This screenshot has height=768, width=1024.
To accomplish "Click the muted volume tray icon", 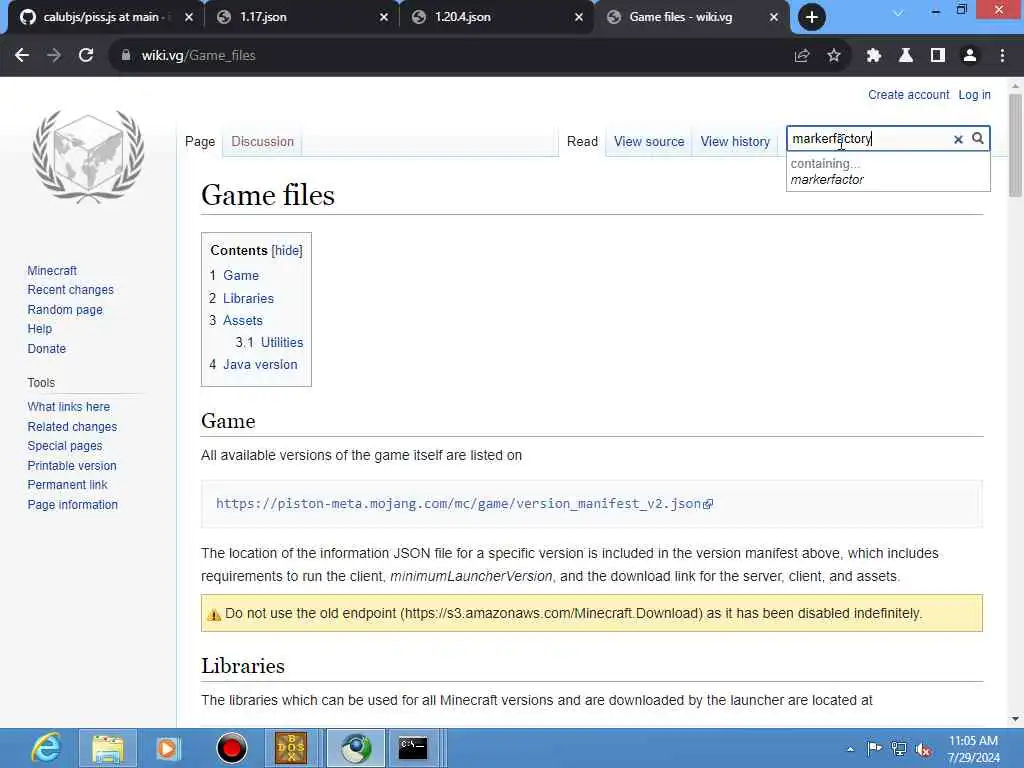I will (923, 750).
